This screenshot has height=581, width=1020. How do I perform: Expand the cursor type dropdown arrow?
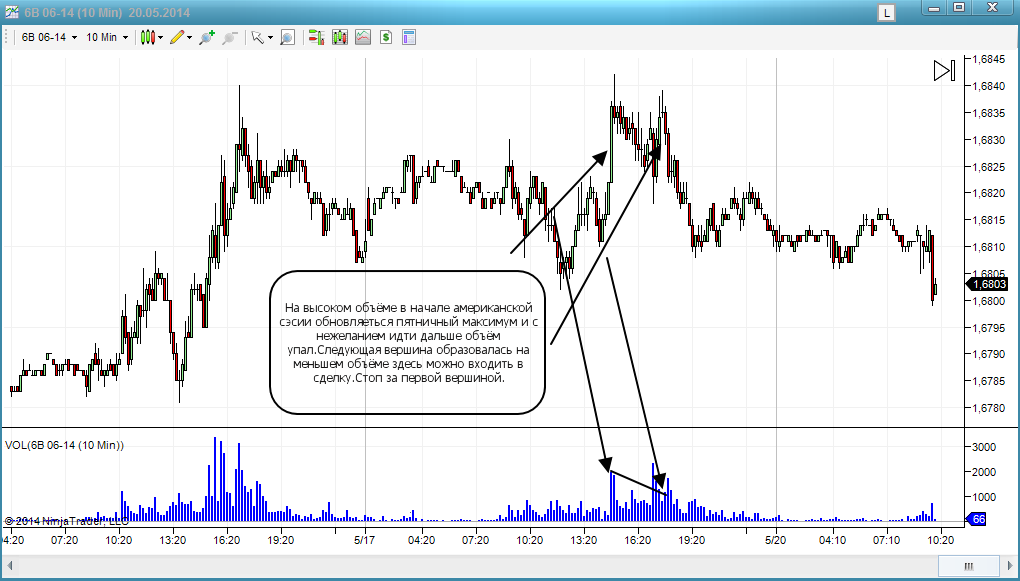tap(270, 38)
